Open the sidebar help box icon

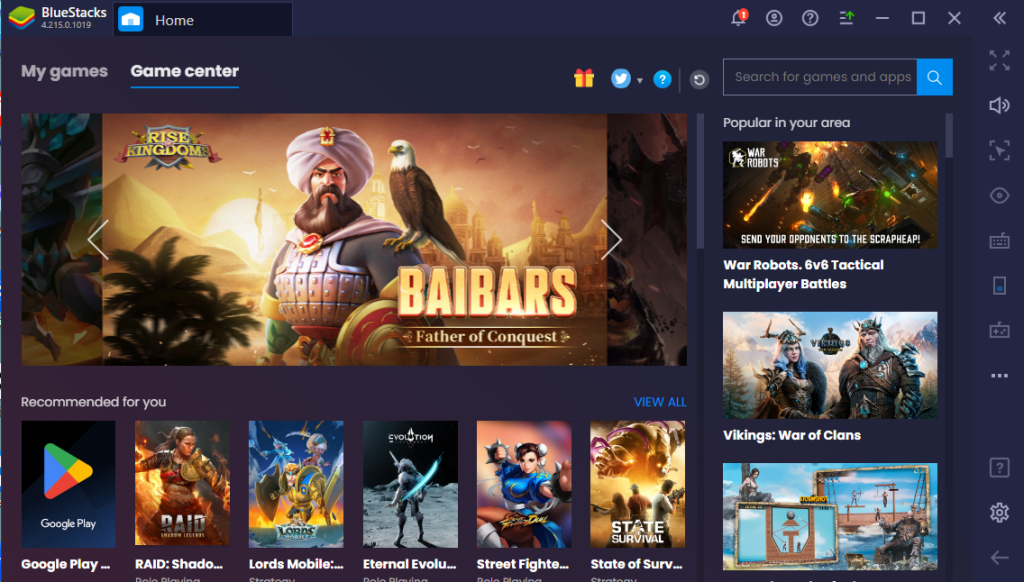(999, 468)
